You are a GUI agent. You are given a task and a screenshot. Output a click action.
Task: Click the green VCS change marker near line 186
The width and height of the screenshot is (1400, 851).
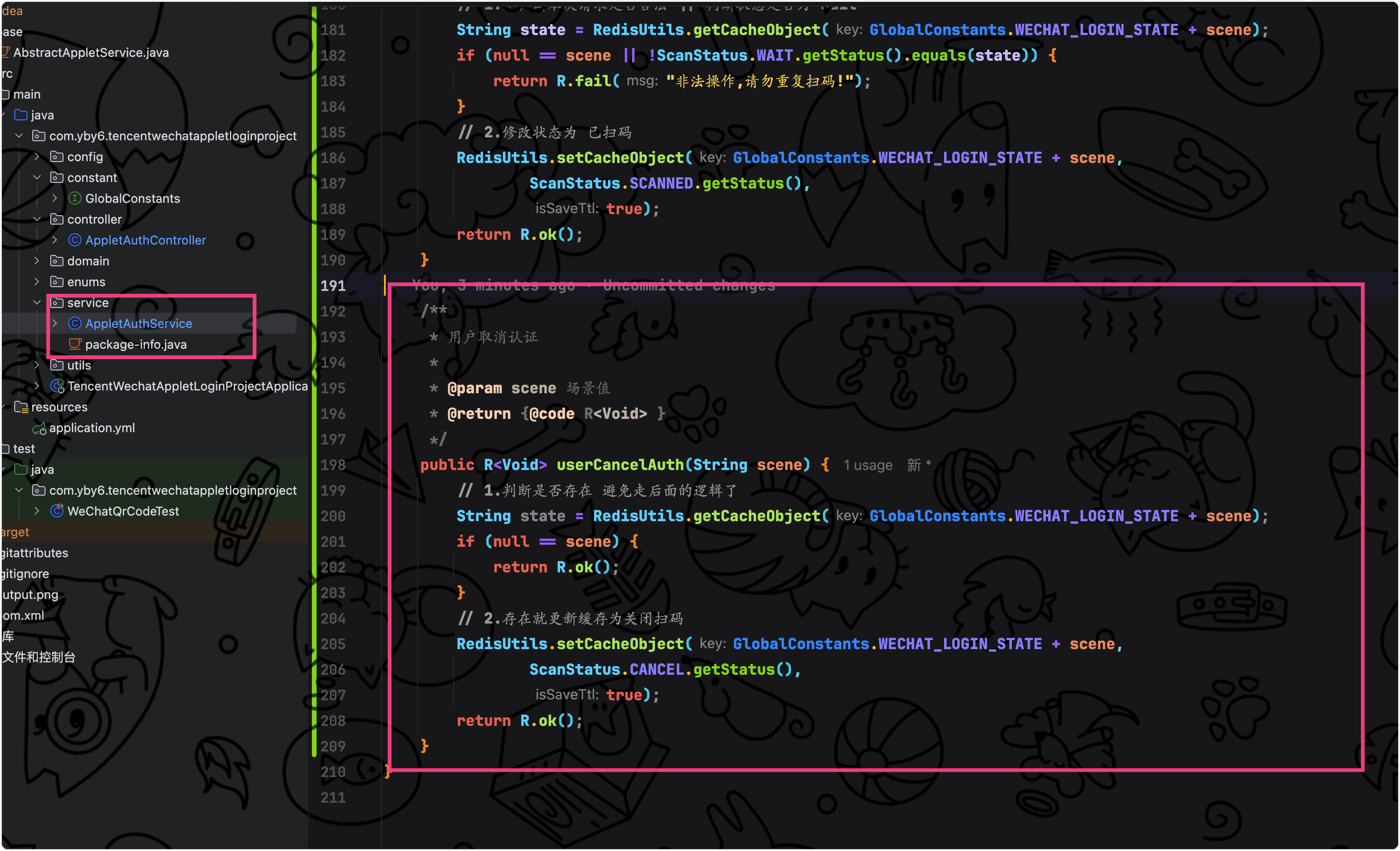tap(314, 158)
